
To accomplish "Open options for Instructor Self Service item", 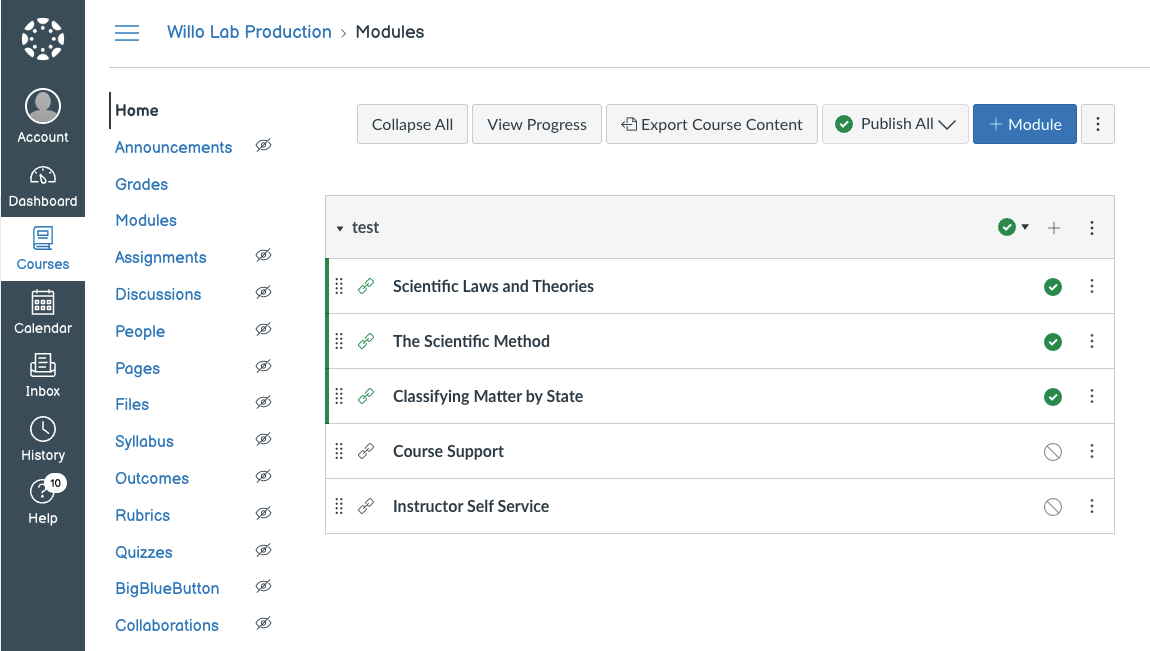I will point(1091,506).
